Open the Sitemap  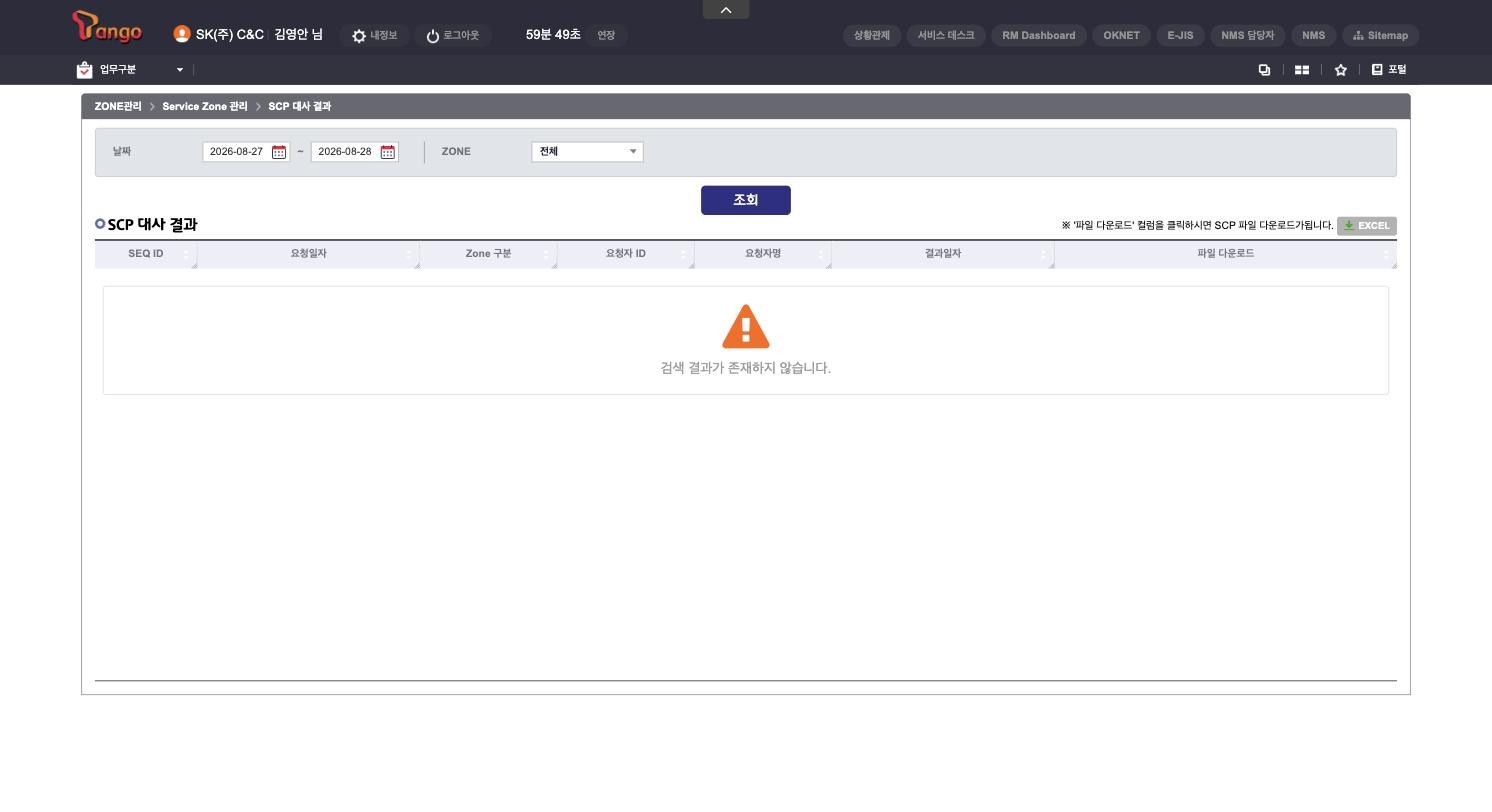pos(1381,35)
